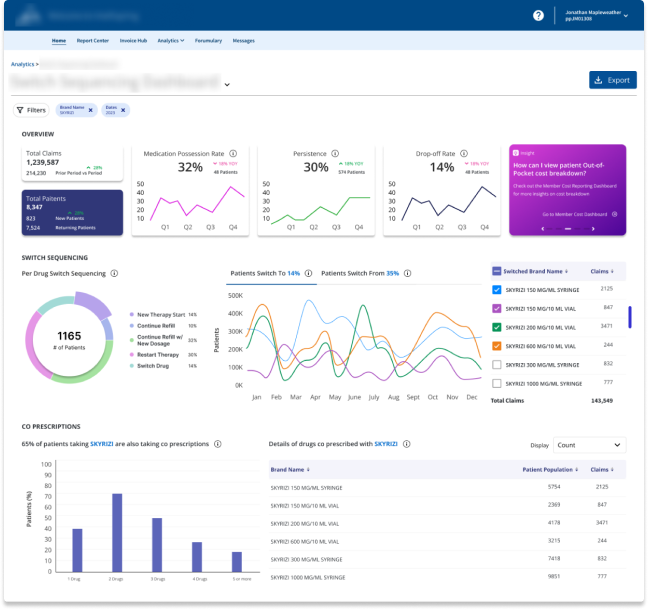Image resolution: width=648 pixels, height=610 pixels.
Task: Open the help question mark icon
Action: click(x=538, y=16)
